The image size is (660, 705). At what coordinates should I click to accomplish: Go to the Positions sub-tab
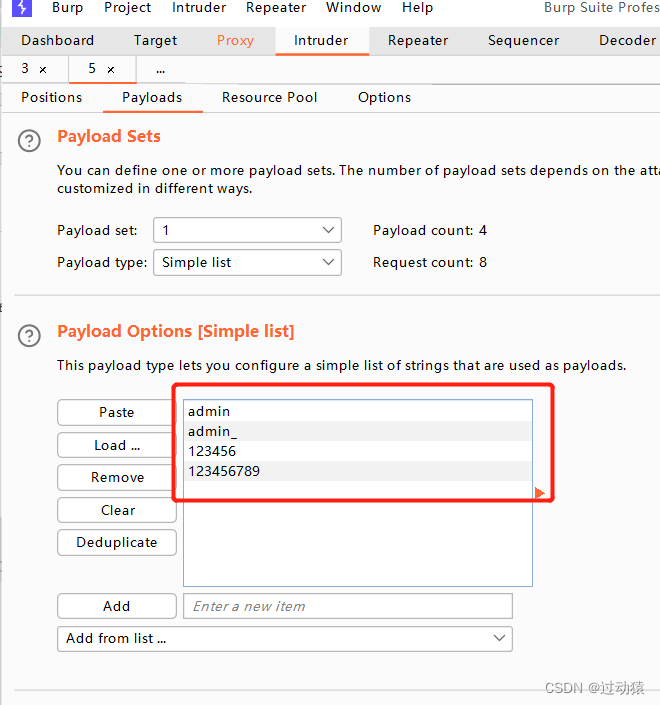click(52, 98)
